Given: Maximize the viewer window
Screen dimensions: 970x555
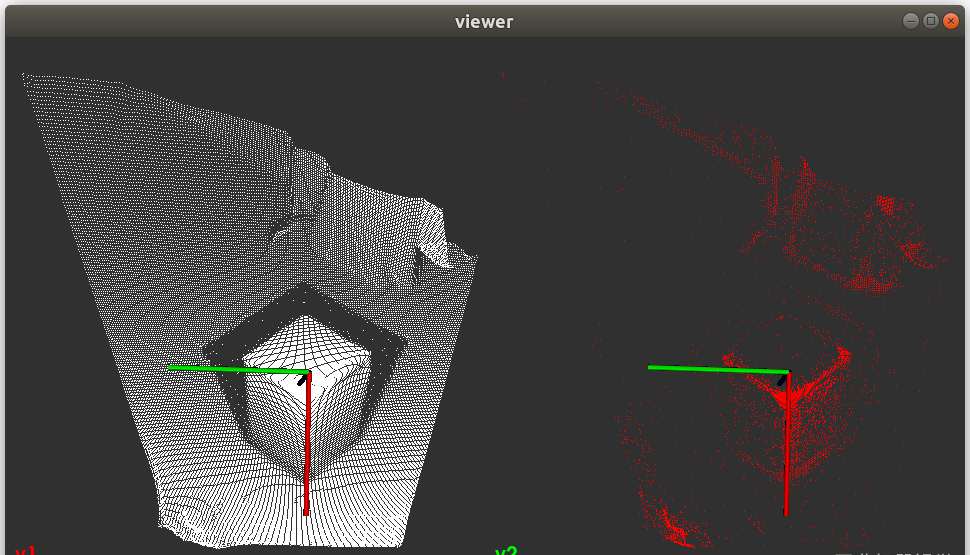Looking at the screenshot, I should point(930,21).
